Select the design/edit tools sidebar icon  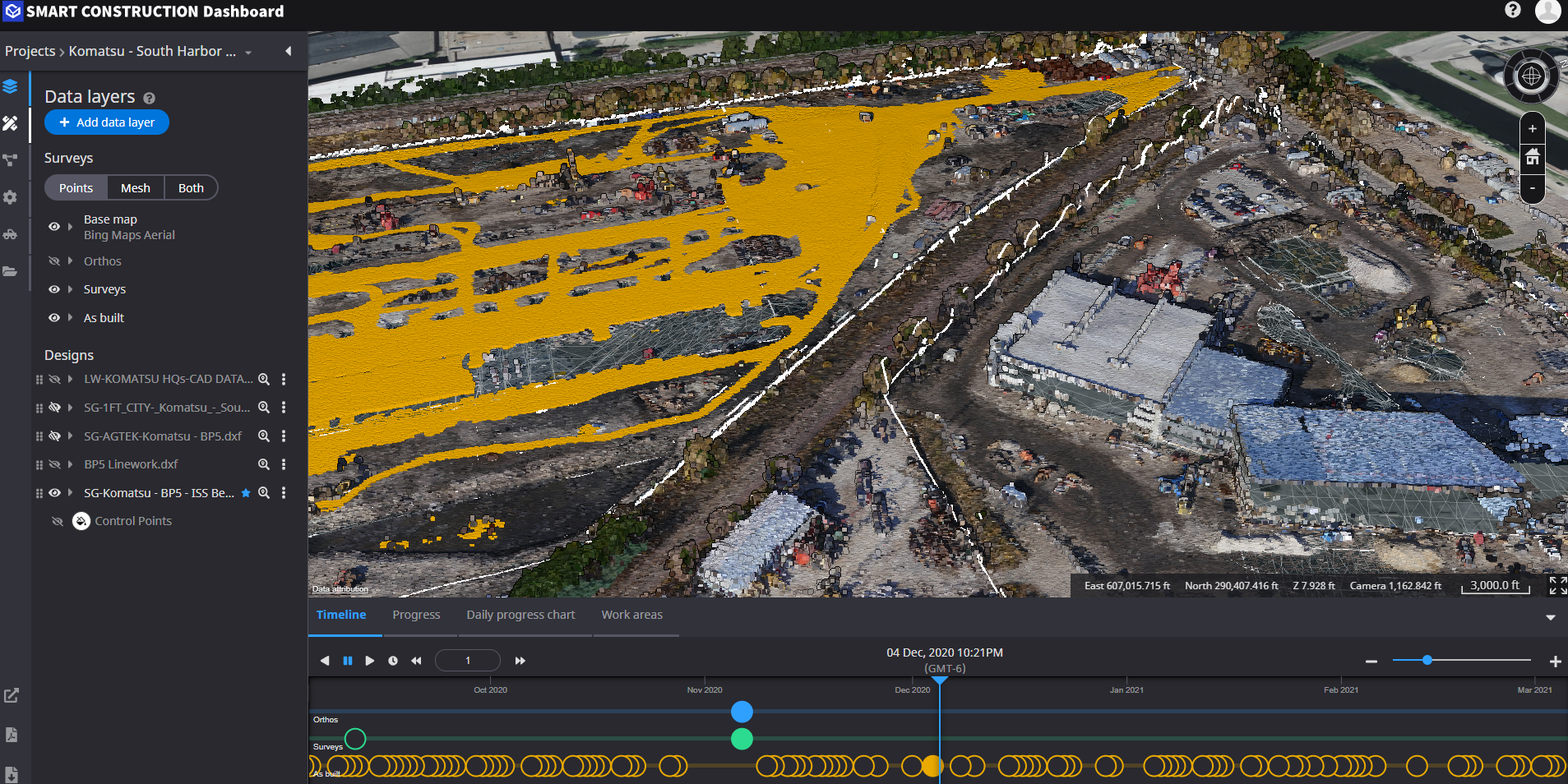coord(12,123)
